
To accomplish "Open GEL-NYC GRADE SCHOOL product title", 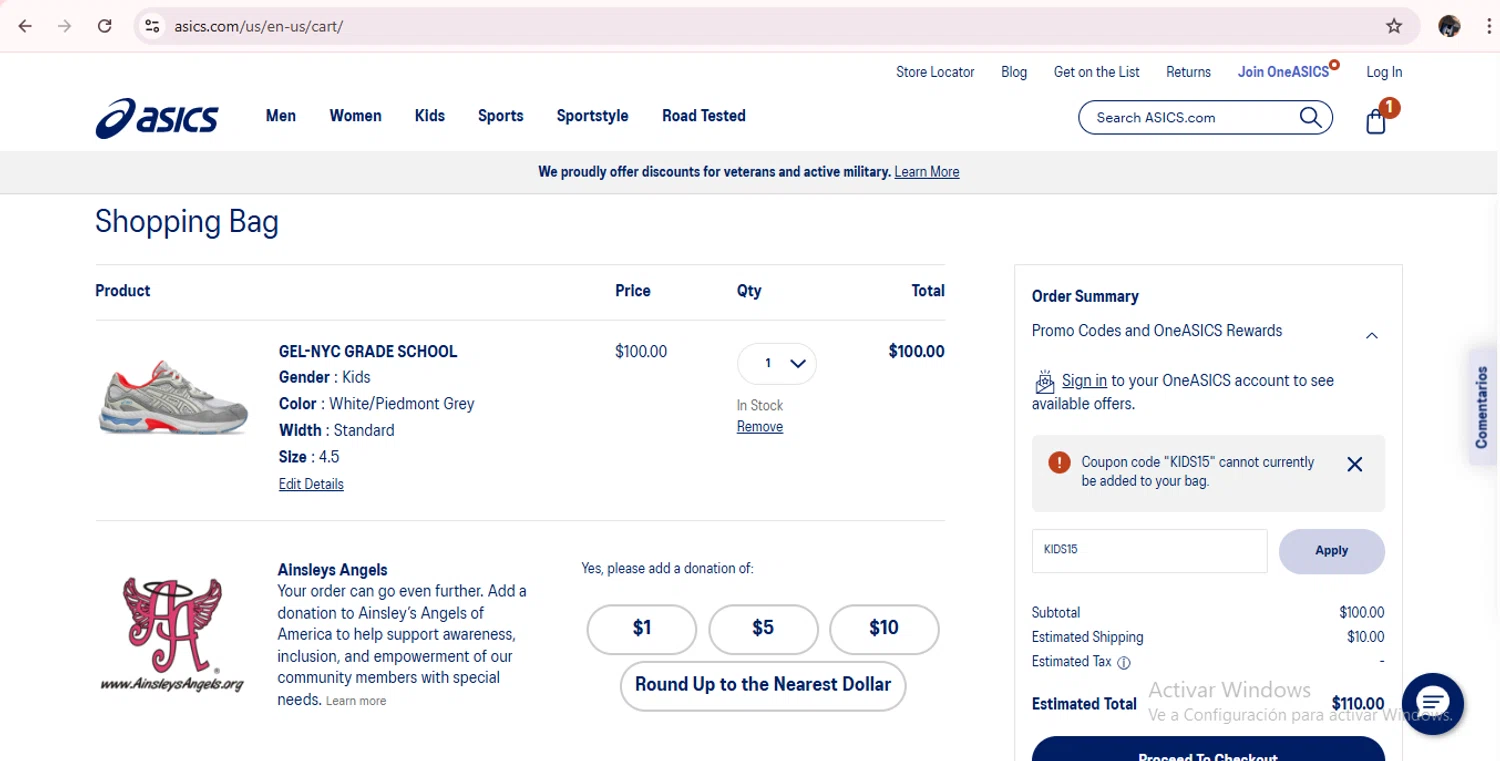I will tap(368, 352).
